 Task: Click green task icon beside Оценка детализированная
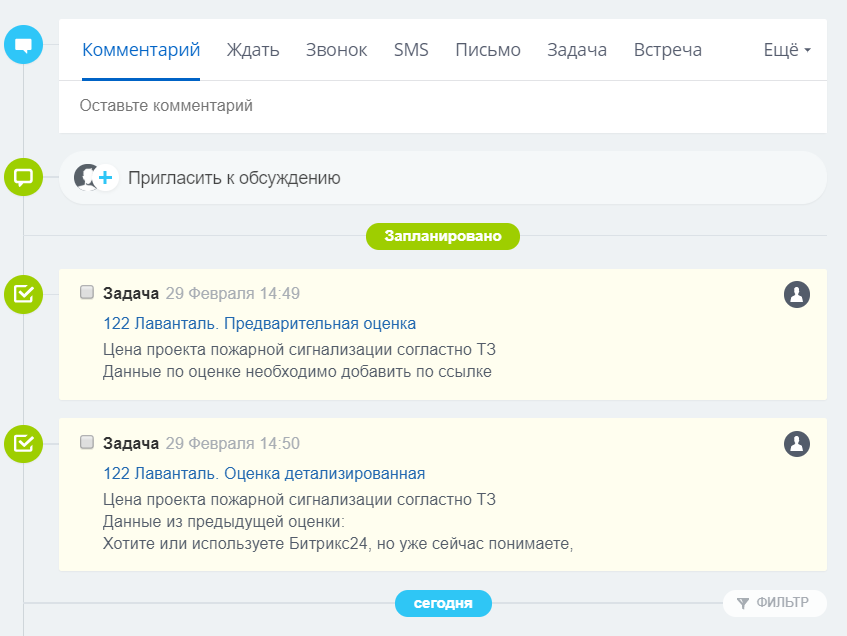(x=24, y=443)
